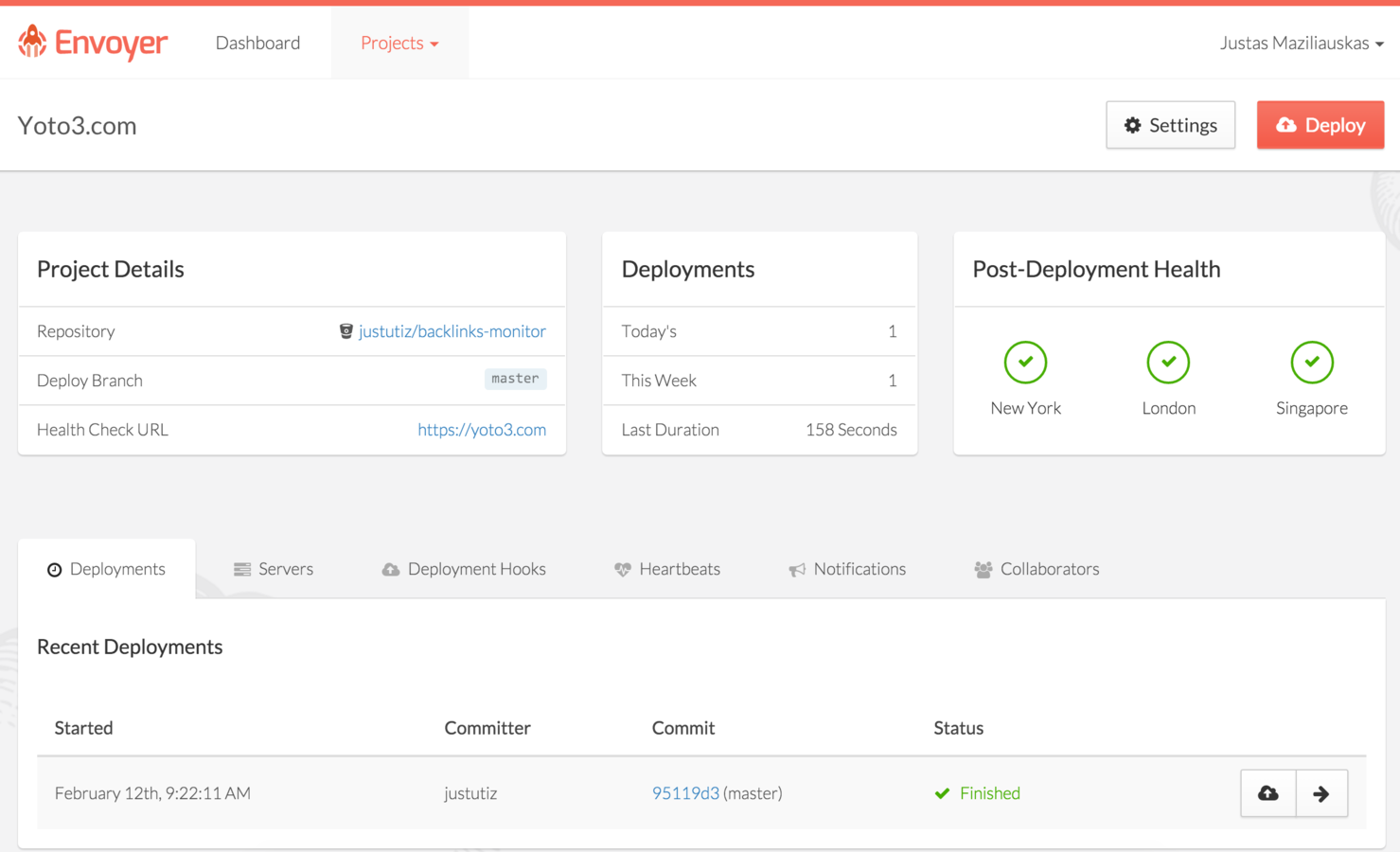Switch to the Servers tab

click(274, 569)
